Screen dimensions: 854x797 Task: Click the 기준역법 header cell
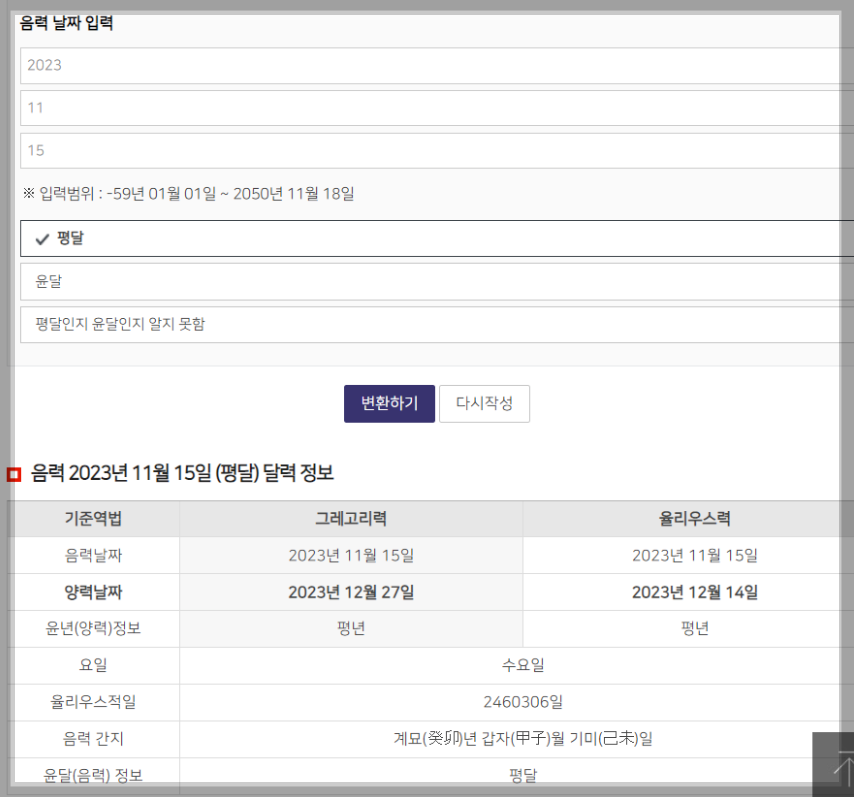click(95, 519)
